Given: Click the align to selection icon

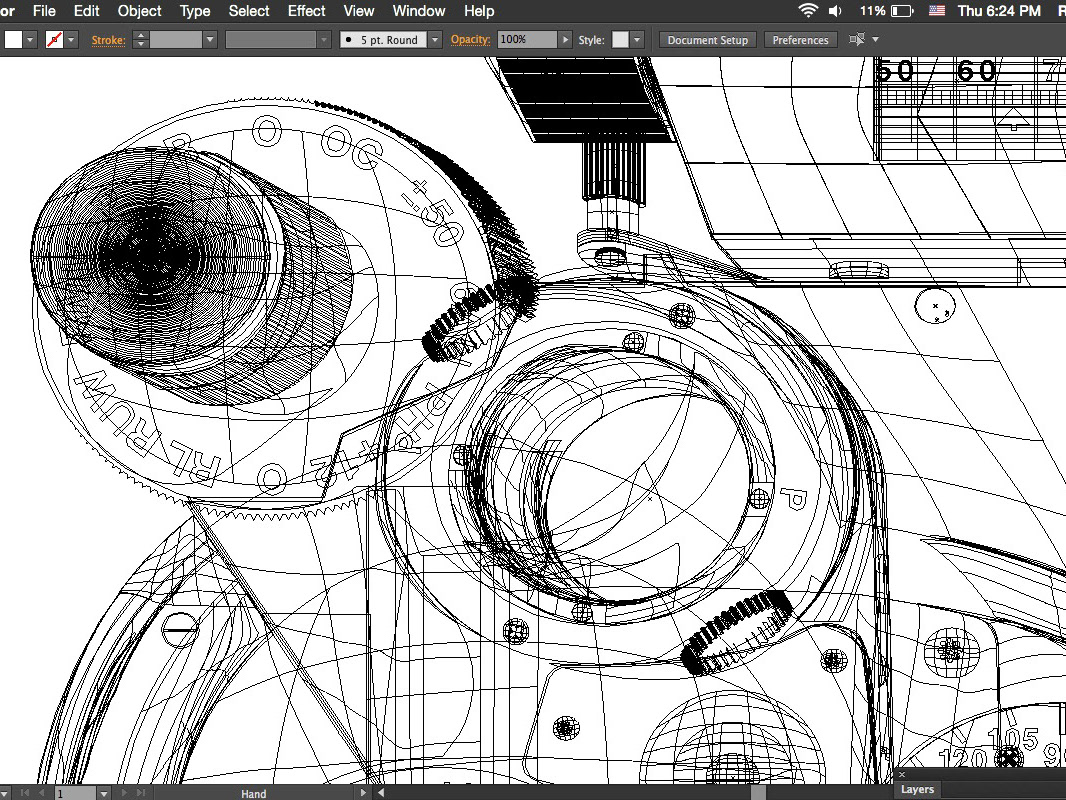Looking at the screenshot, I should click(x=857, y=39).
